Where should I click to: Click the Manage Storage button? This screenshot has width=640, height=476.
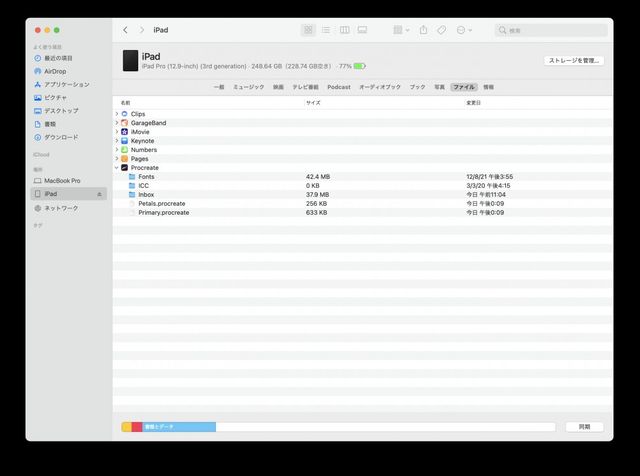click(573, 60)
